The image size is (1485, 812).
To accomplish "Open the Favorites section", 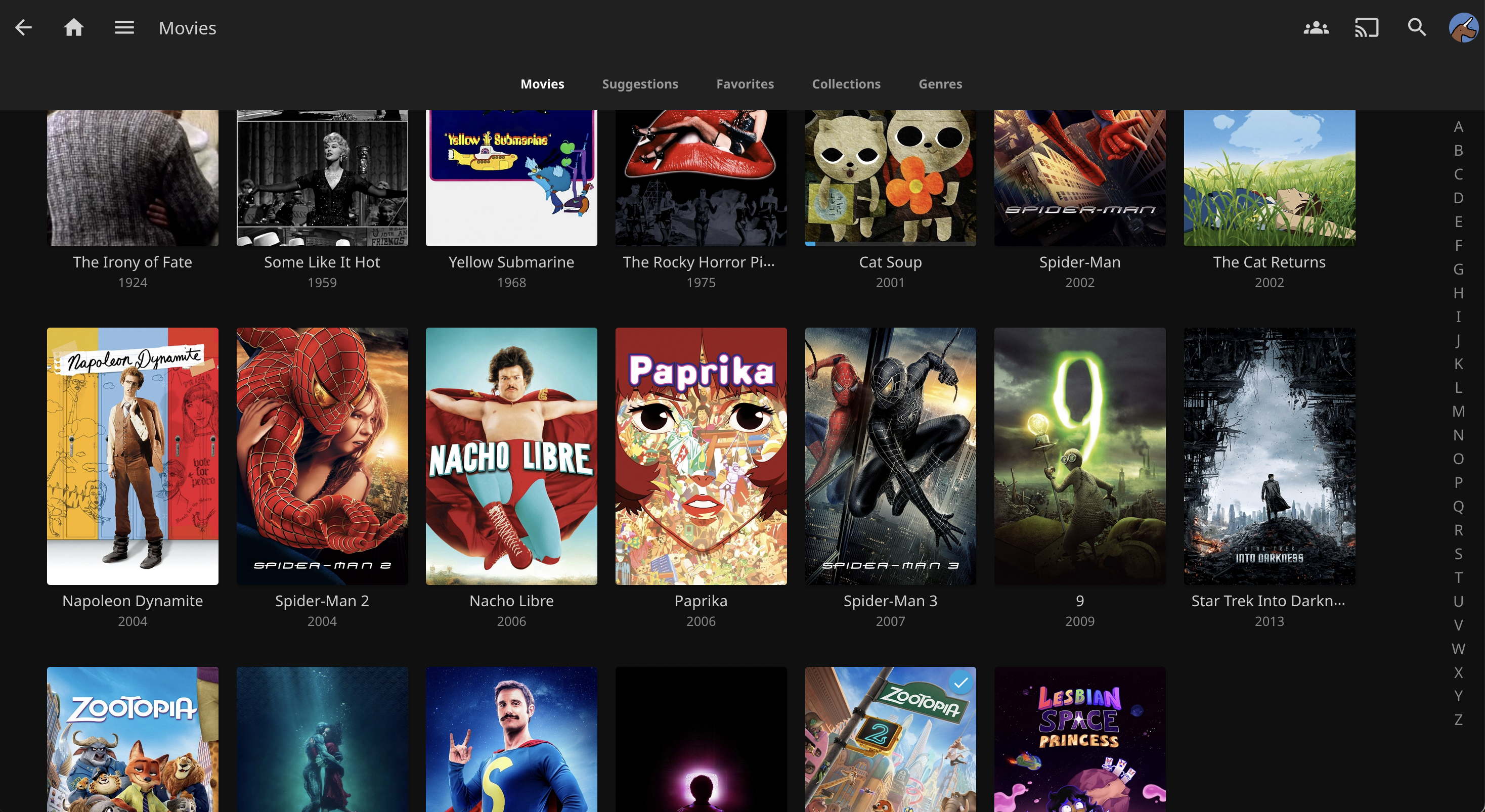I will 745,83.
